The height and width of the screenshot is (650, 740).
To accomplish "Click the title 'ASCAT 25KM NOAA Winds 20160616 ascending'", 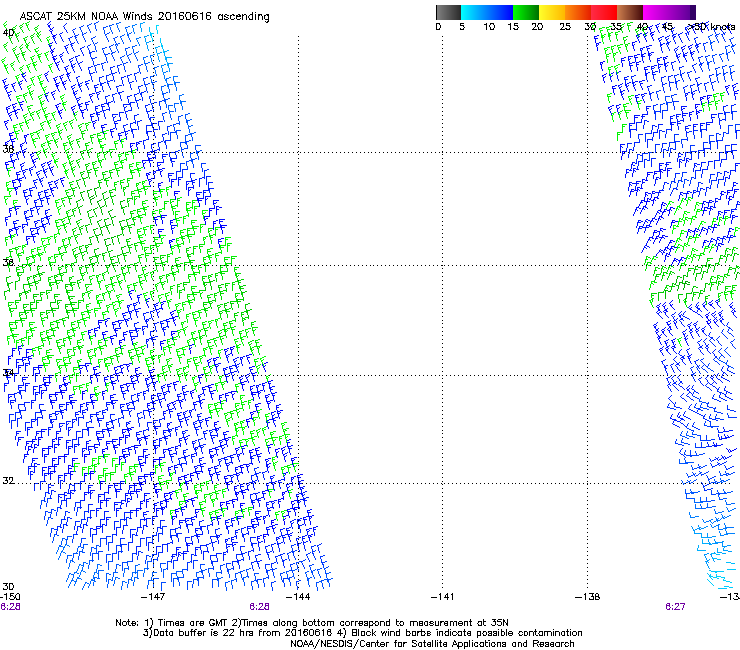I will point(144,16).
